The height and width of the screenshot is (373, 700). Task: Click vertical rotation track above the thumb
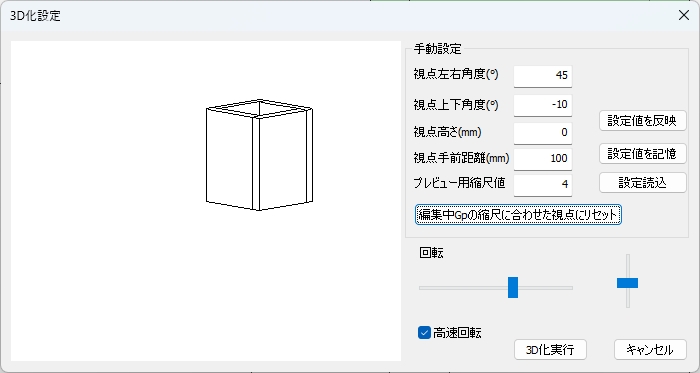628,266
